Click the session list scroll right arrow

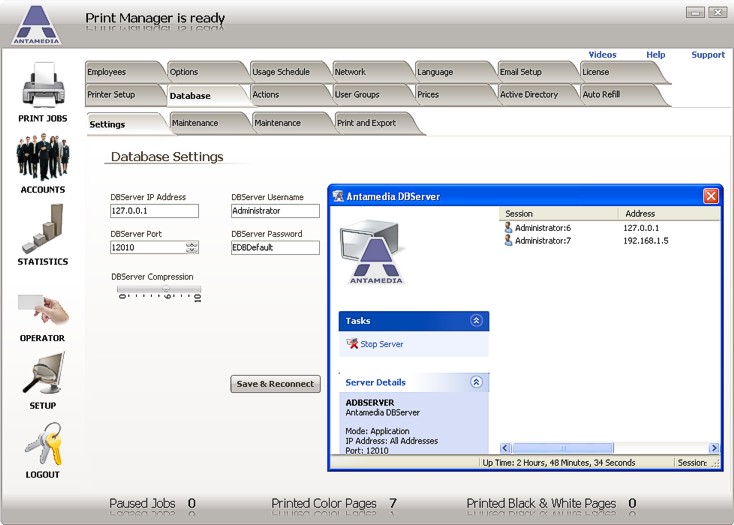tap(713, 448)
